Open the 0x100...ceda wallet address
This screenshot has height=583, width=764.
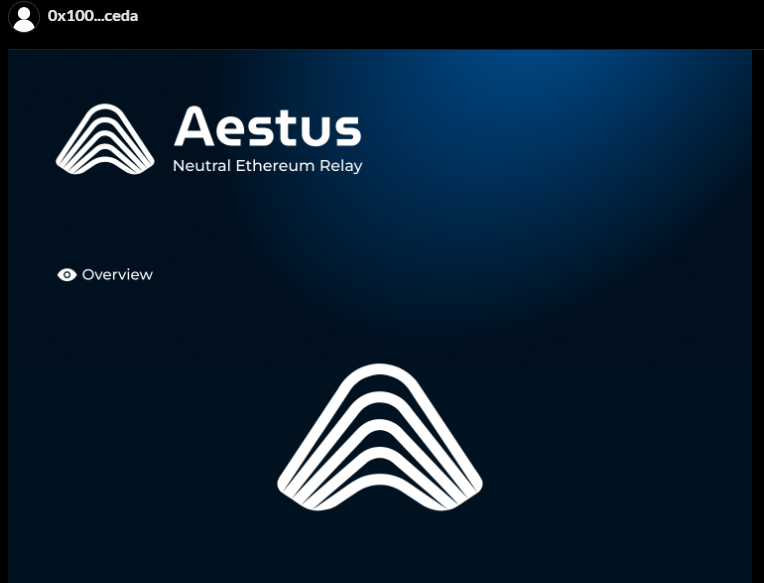click(x=93, y=16)
